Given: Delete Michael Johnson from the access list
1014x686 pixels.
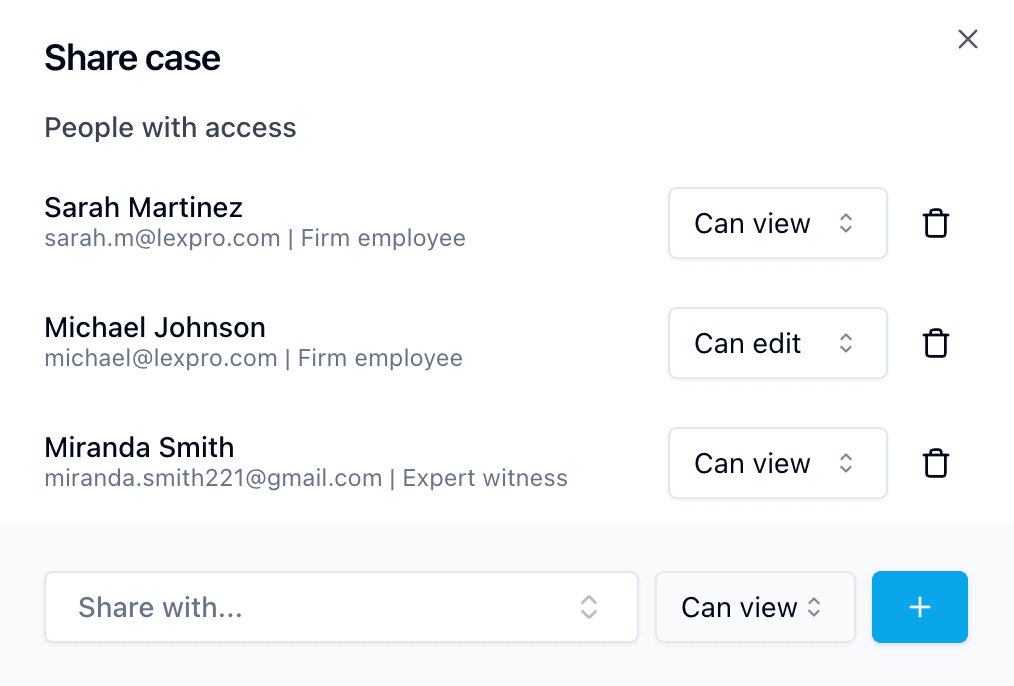Looking at the screenshot, I should [935, 343].
